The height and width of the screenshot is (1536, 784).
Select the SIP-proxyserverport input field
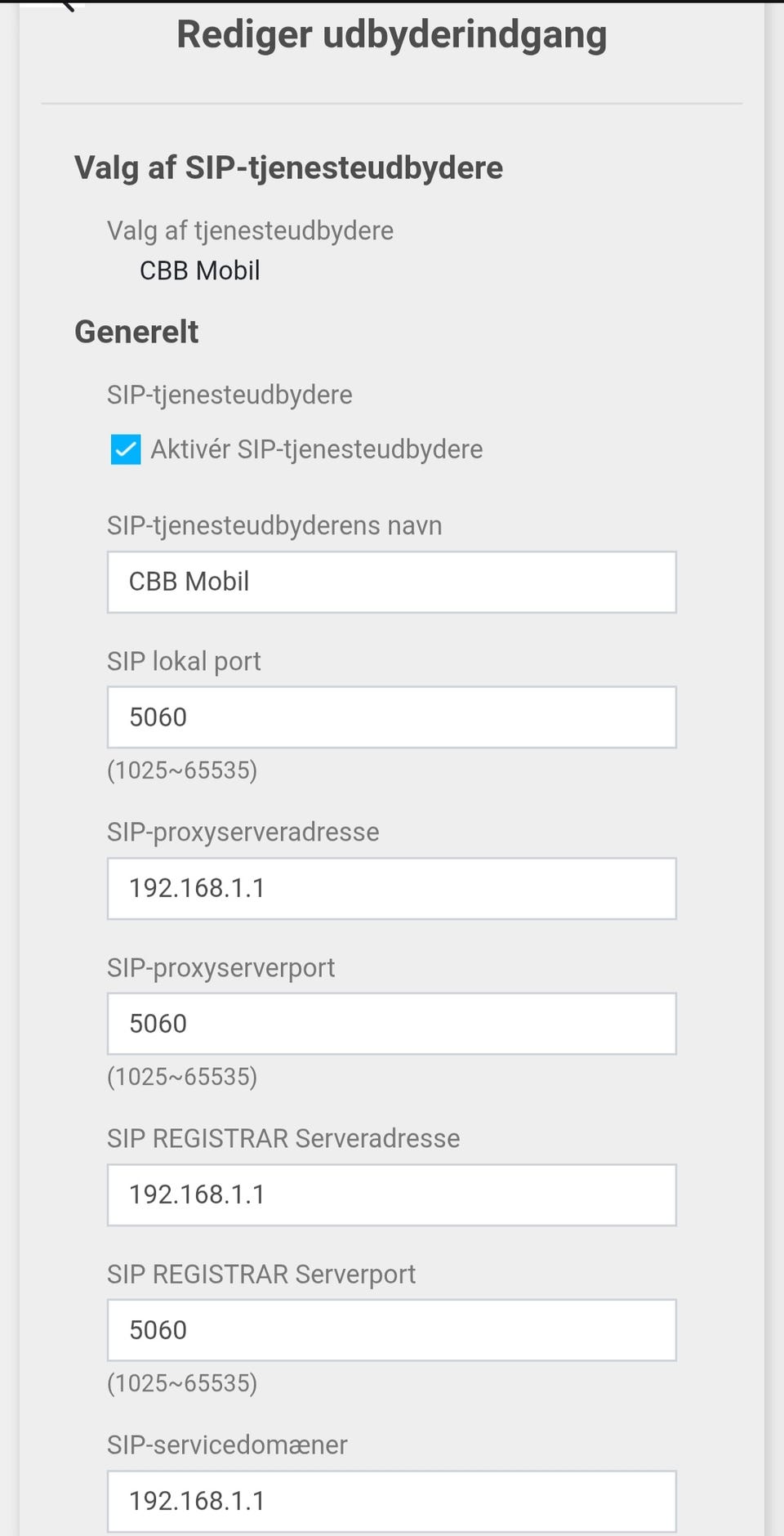pos(391,1024)
